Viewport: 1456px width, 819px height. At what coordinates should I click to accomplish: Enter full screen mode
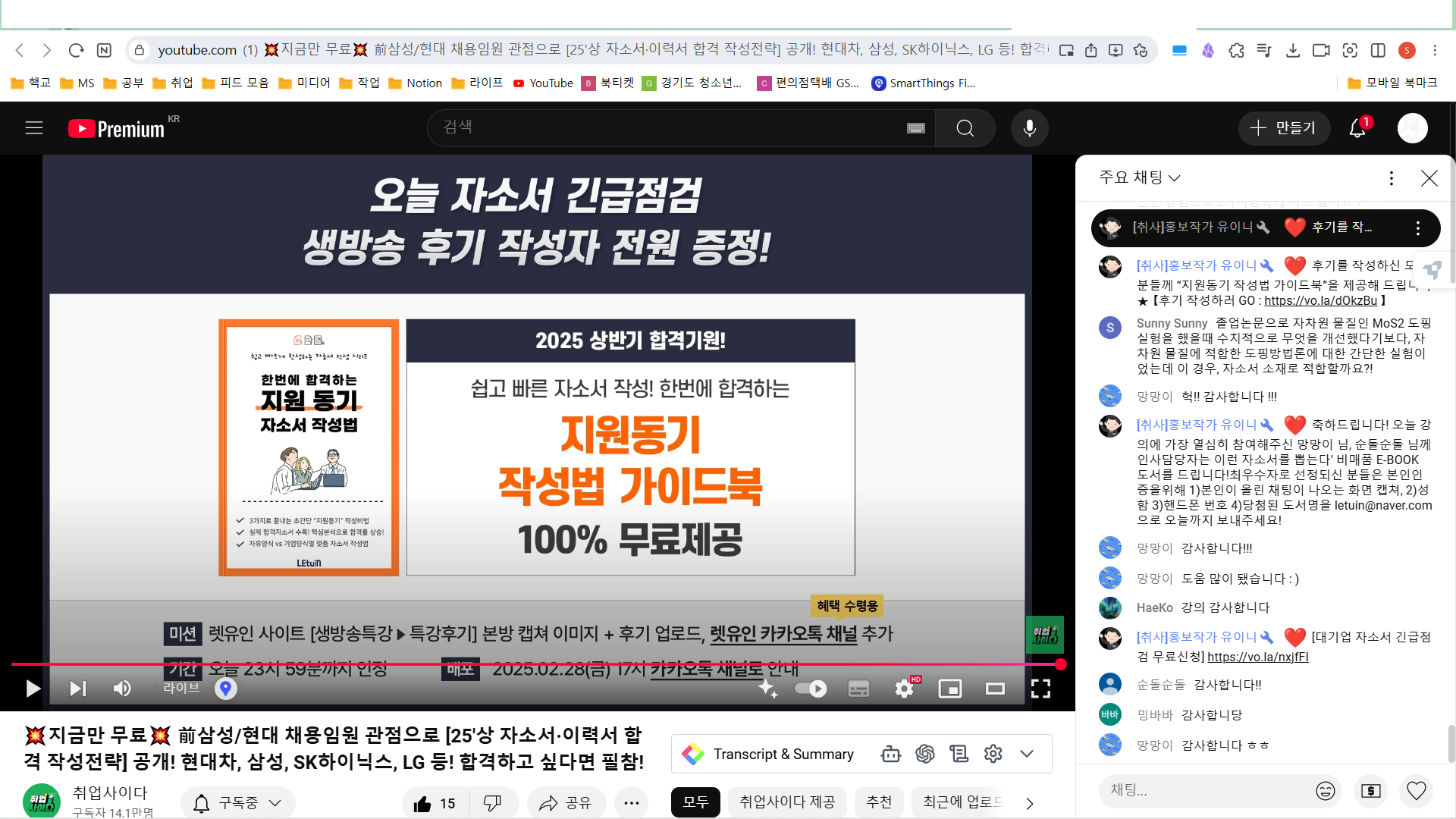(1040, 689)
